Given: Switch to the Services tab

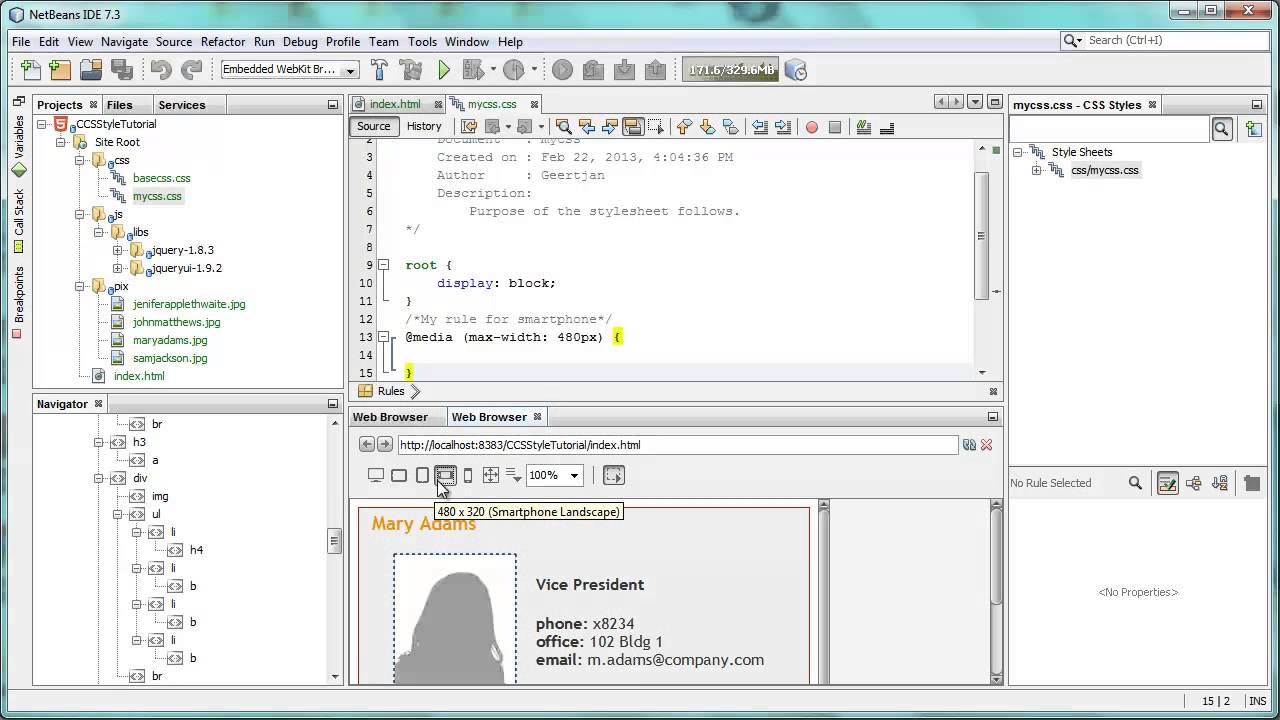Looking at the screenshot, I should 182,105.
